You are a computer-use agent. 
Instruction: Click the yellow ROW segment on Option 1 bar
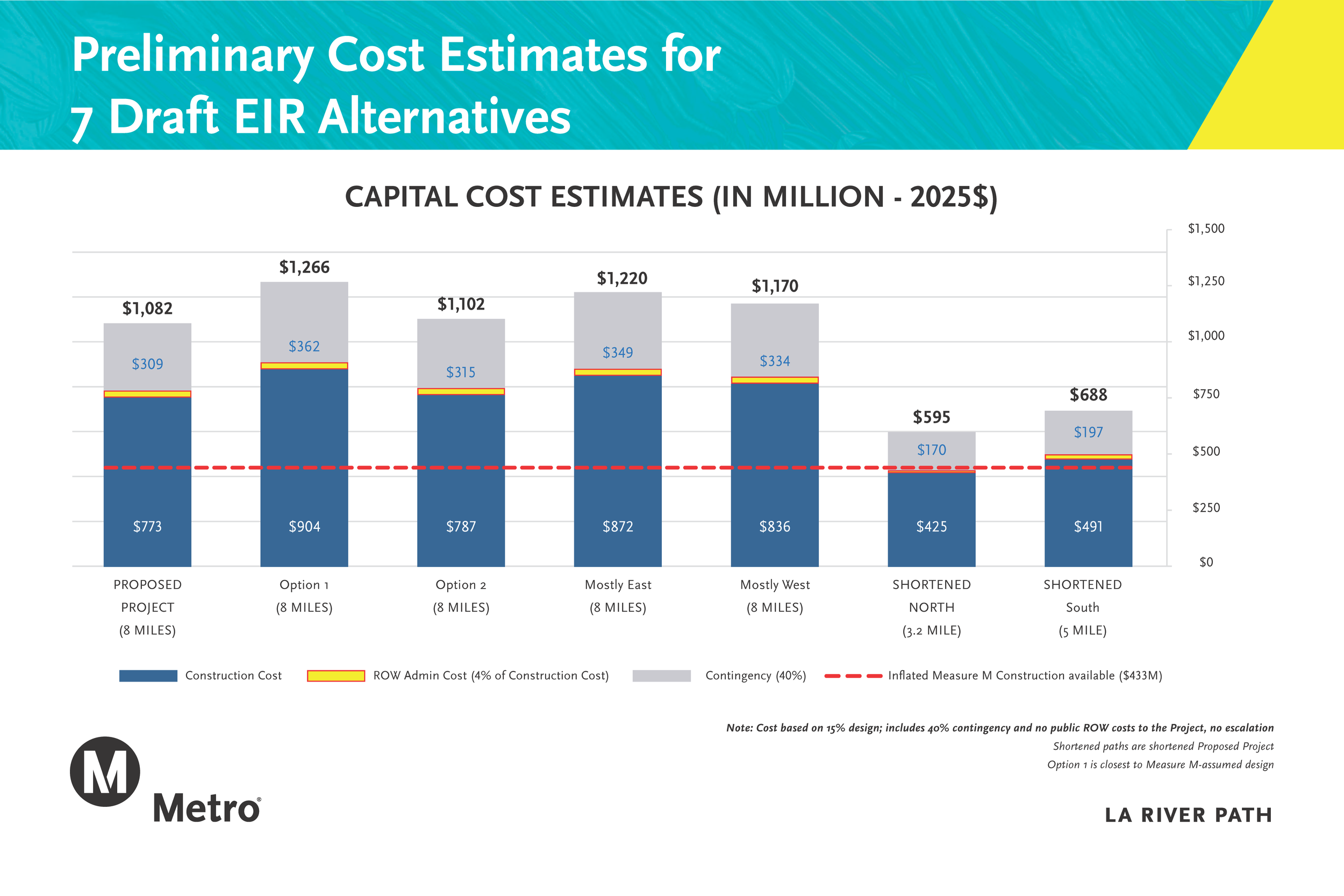click(304, 365)
